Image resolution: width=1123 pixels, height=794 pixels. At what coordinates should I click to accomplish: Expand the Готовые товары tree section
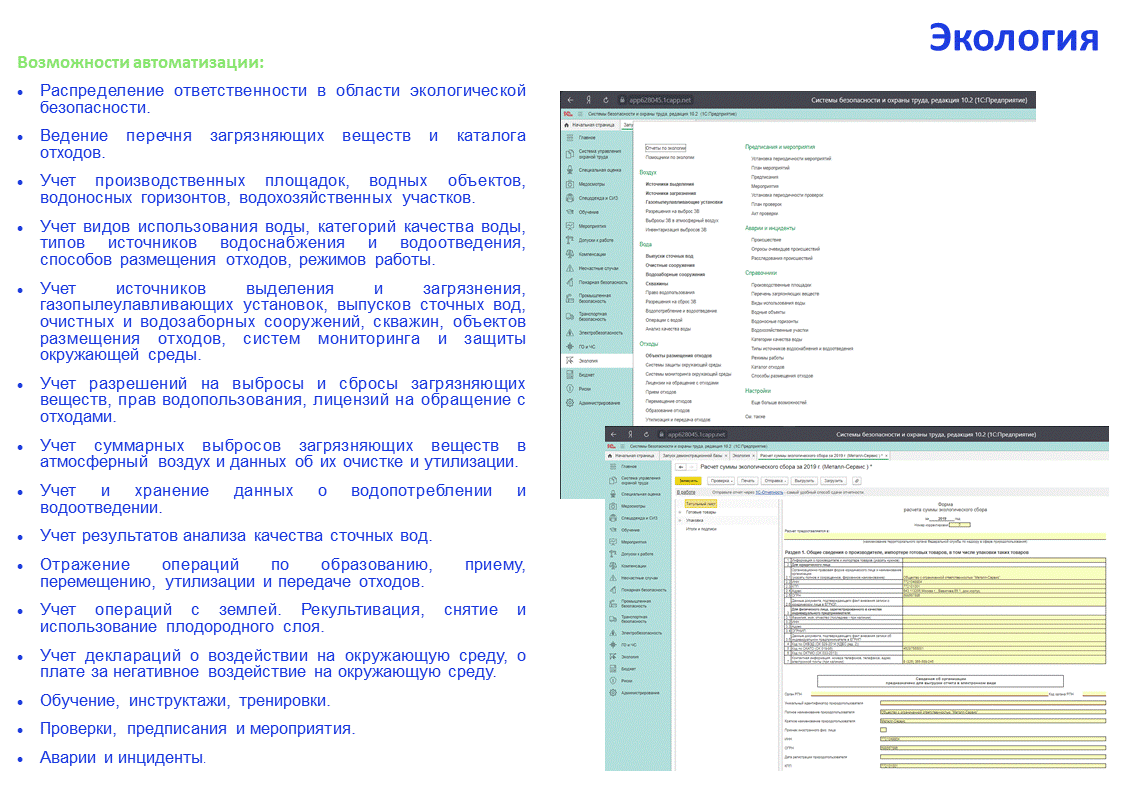click(x=680, y=513)
